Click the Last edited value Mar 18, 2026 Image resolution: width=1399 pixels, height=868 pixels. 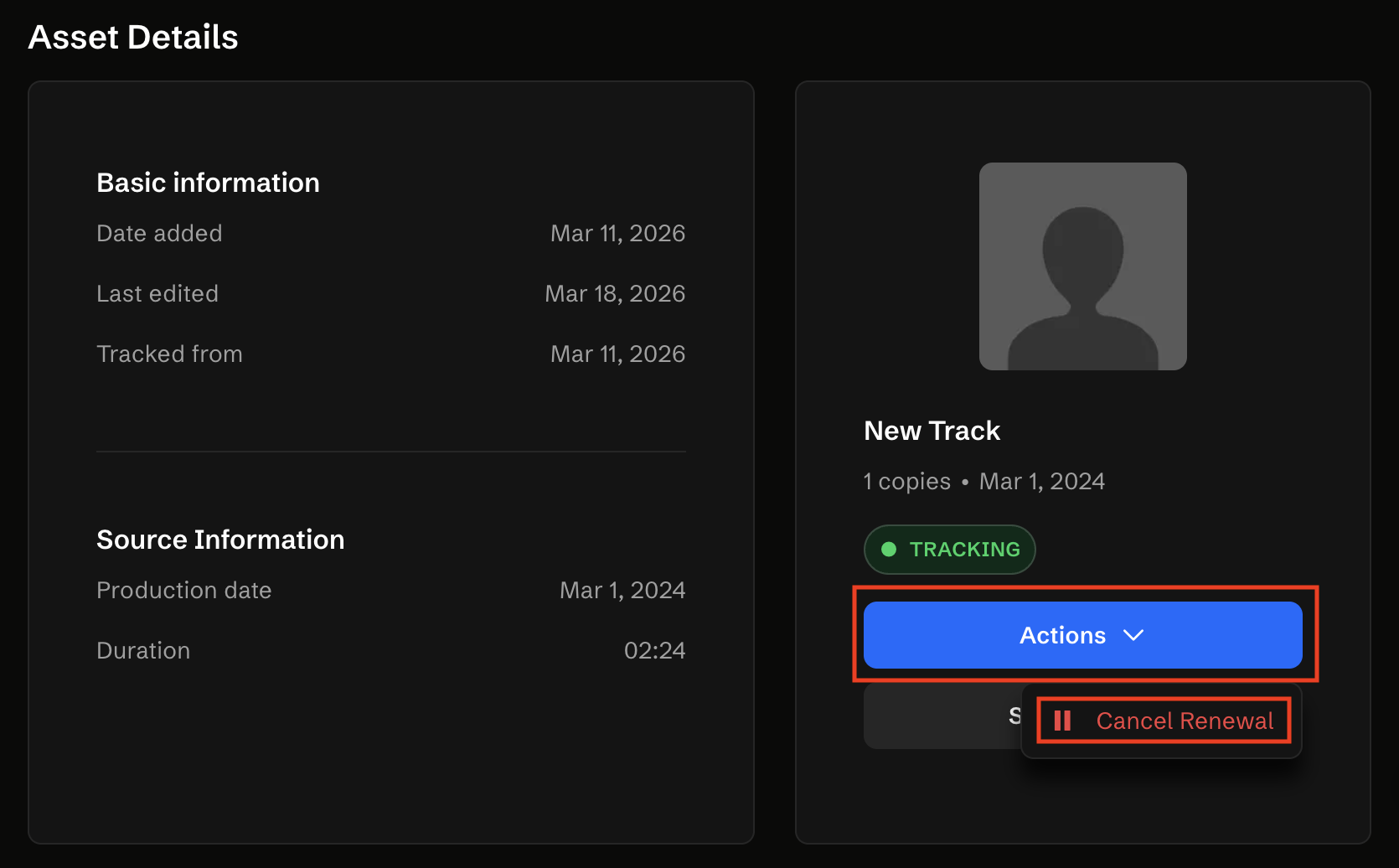[x=615, y=293]
